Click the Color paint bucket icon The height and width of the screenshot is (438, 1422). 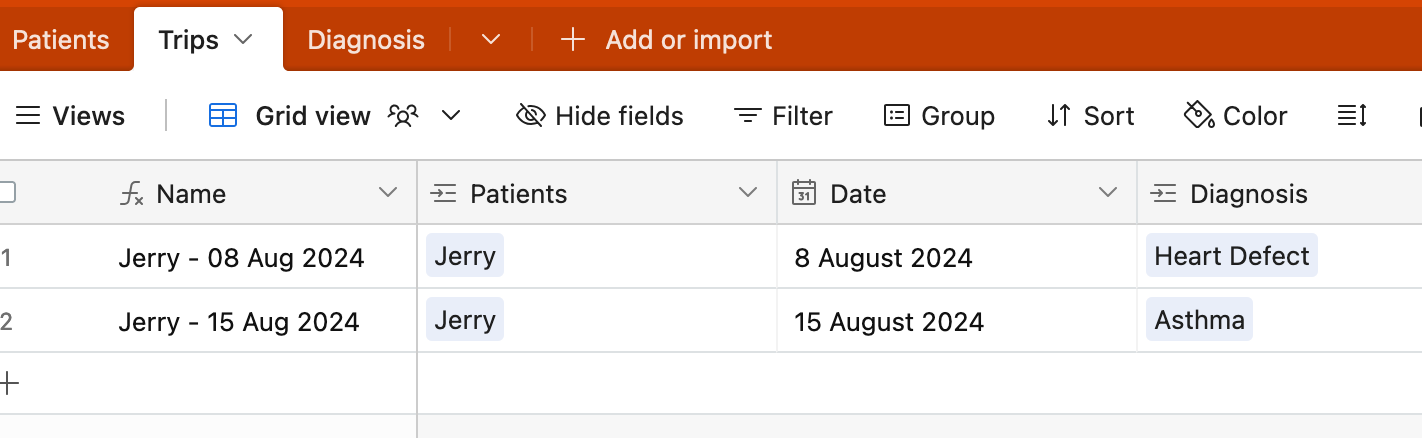tap(1198, 116)
